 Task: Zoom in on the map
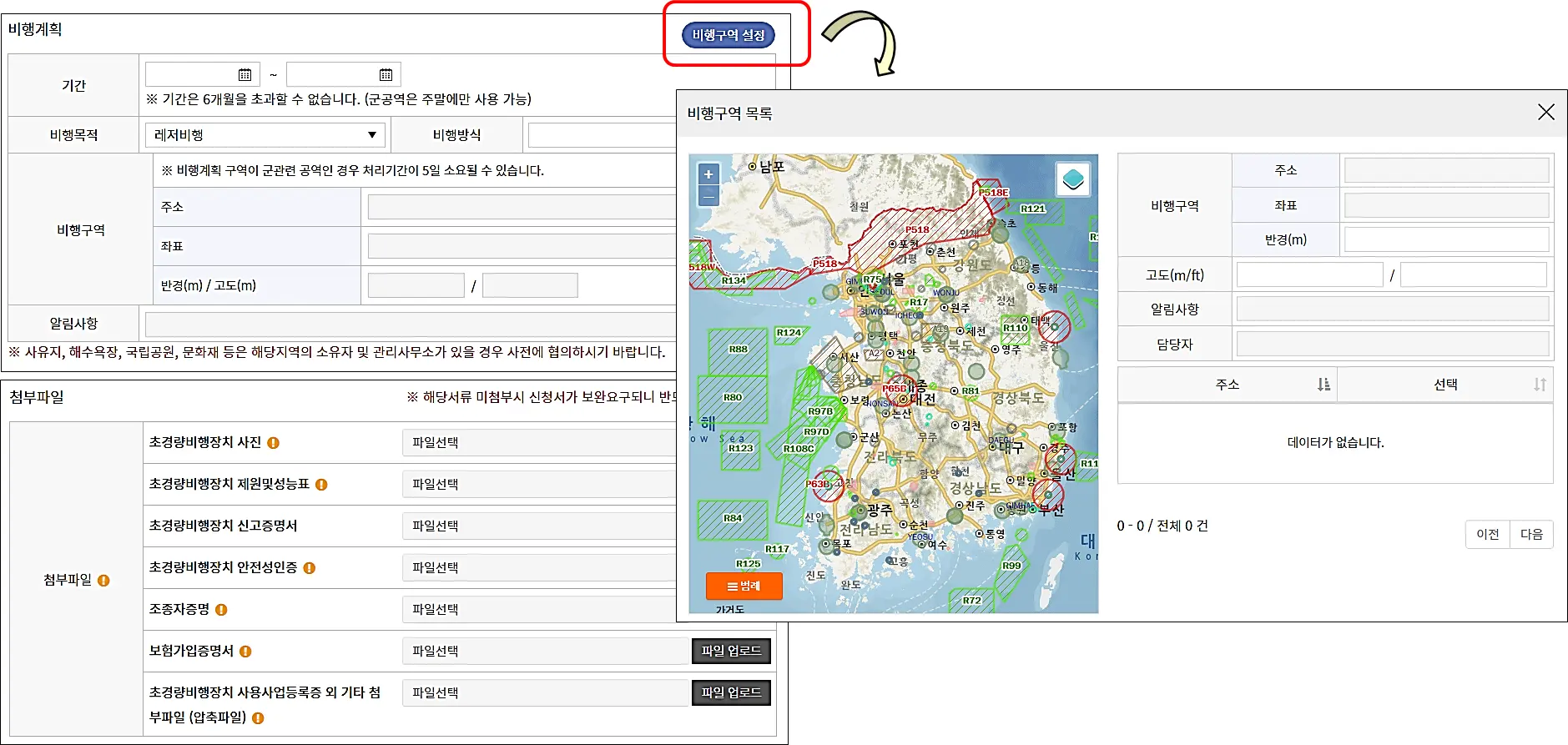point(708,174)
